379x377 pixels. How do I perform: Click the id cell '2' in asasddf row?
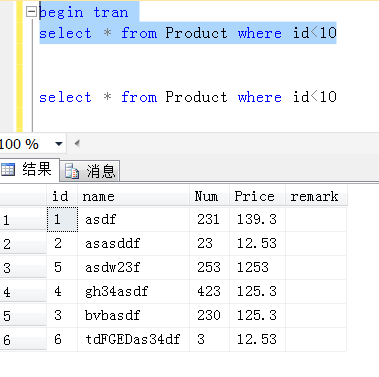pyautogui.click(x=62, y=243)
